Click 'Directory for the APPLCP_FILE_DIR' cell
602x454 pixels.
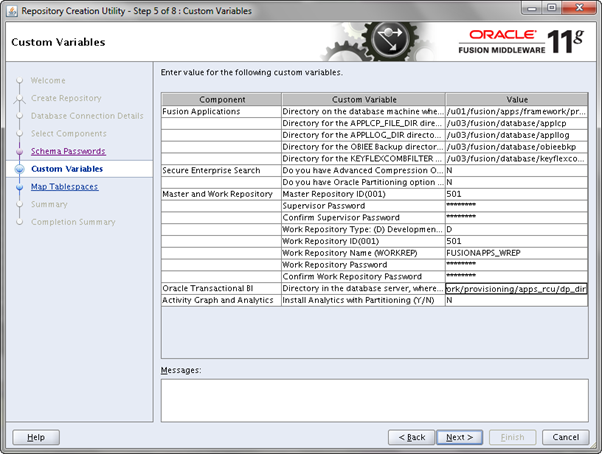click(364, 124)
